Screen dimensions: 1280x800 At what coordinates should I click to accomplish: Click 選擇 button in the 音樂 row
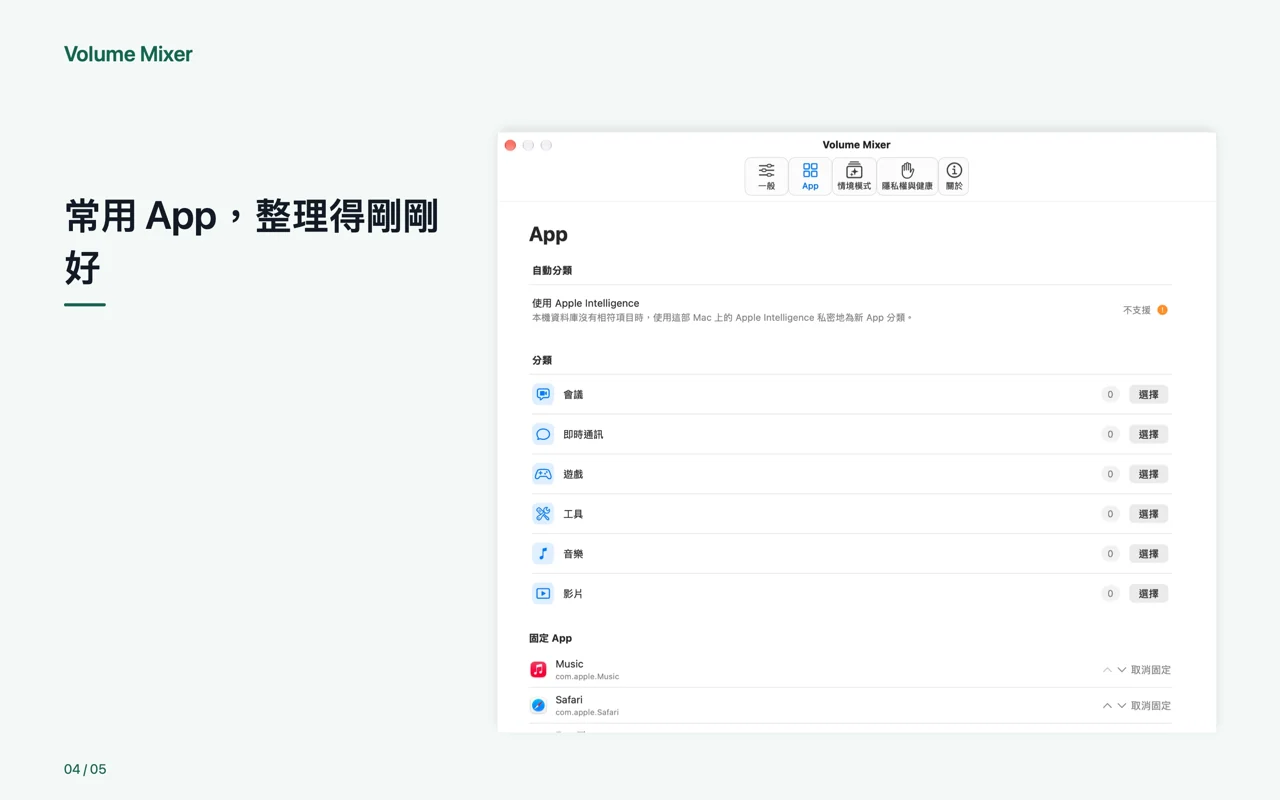(x=1149, y=553)
